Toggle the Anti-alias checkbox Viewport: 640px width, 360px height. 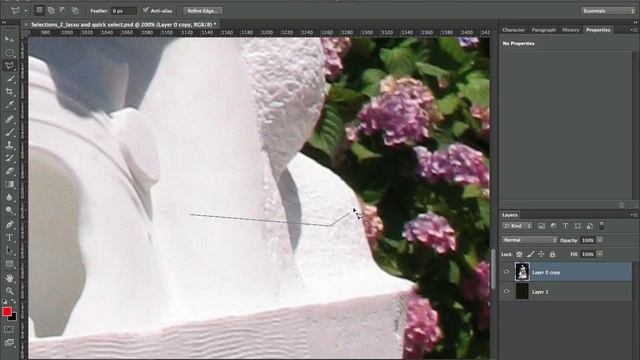point(146,10)
